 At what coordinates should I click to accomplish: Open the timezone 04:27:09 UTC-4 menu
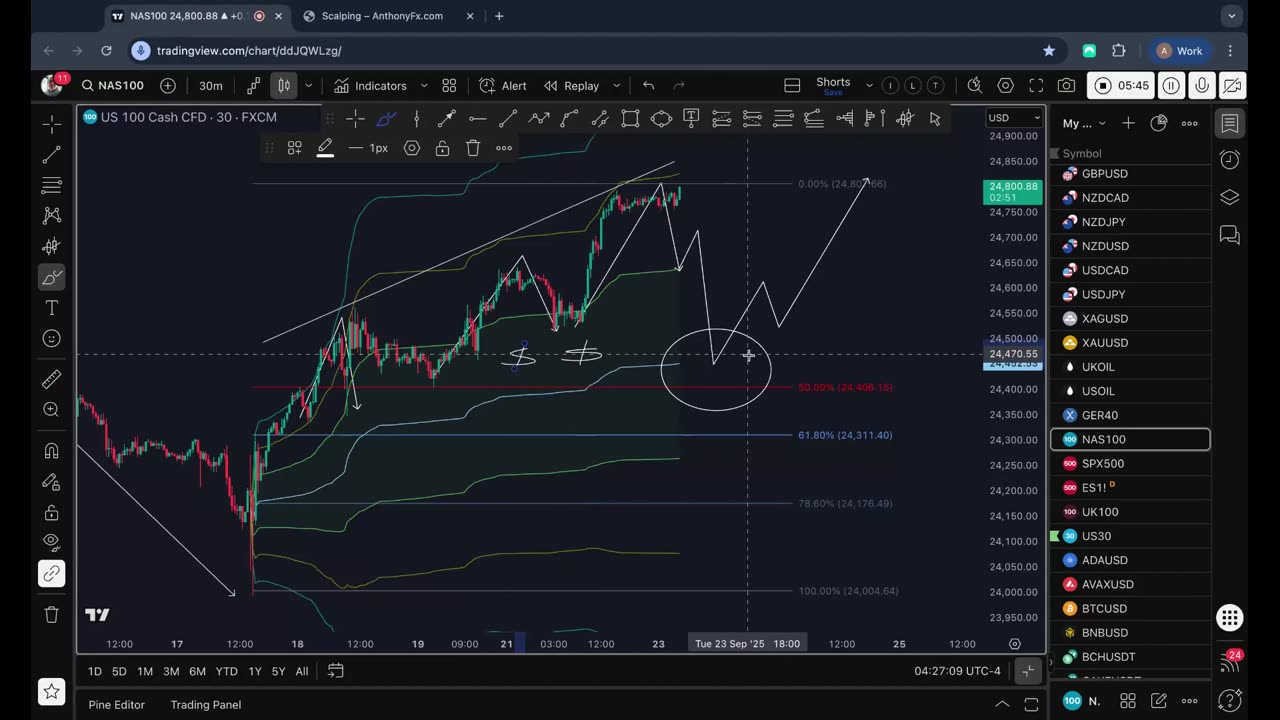click(957, 671)
